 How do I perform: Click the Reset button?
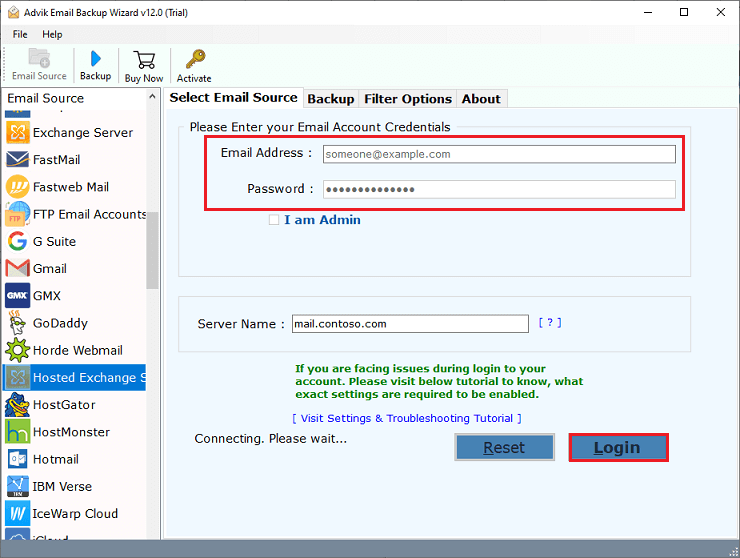click(x=504, y=447)
